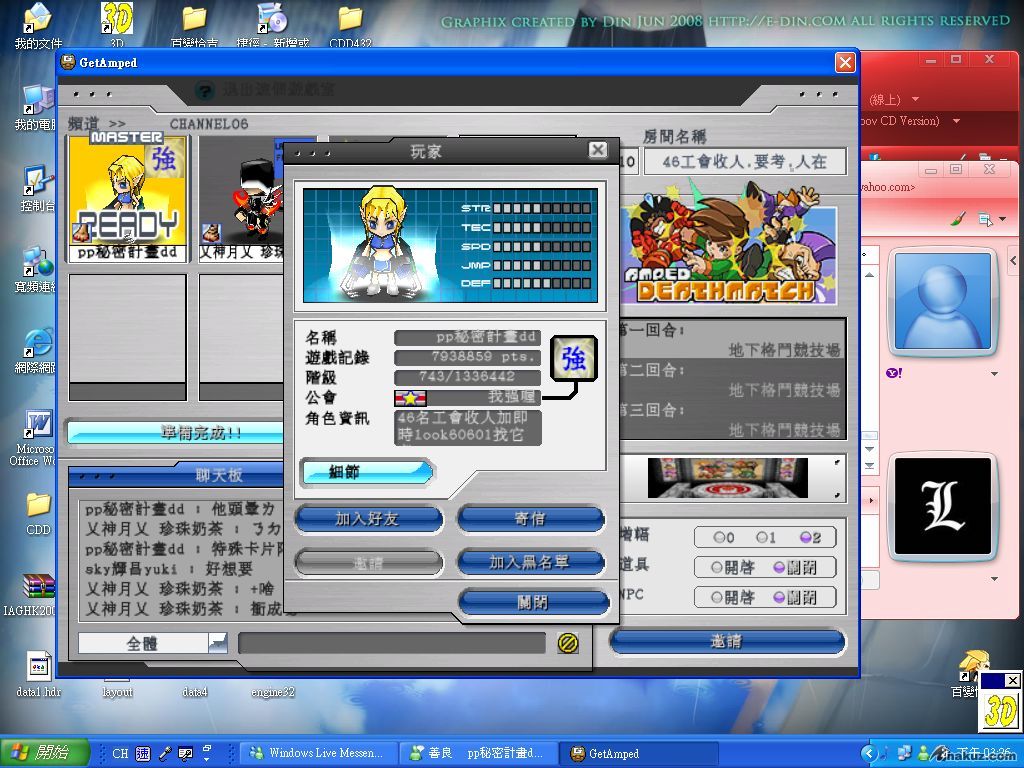Click the IME input method icon on the taskbar
Screen dimensions: 1024x768
coord(143,753)
